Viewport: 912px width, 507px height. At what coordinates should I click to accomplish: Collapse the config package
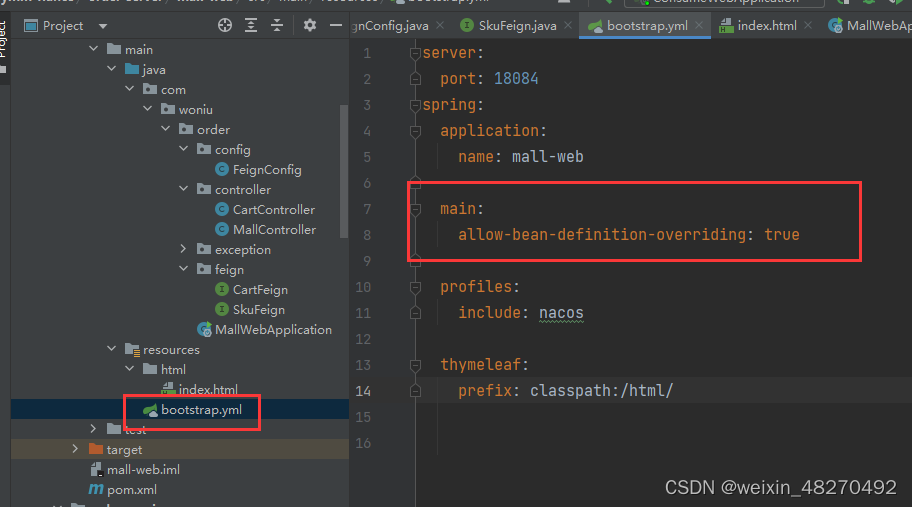(x=184, y=149)
